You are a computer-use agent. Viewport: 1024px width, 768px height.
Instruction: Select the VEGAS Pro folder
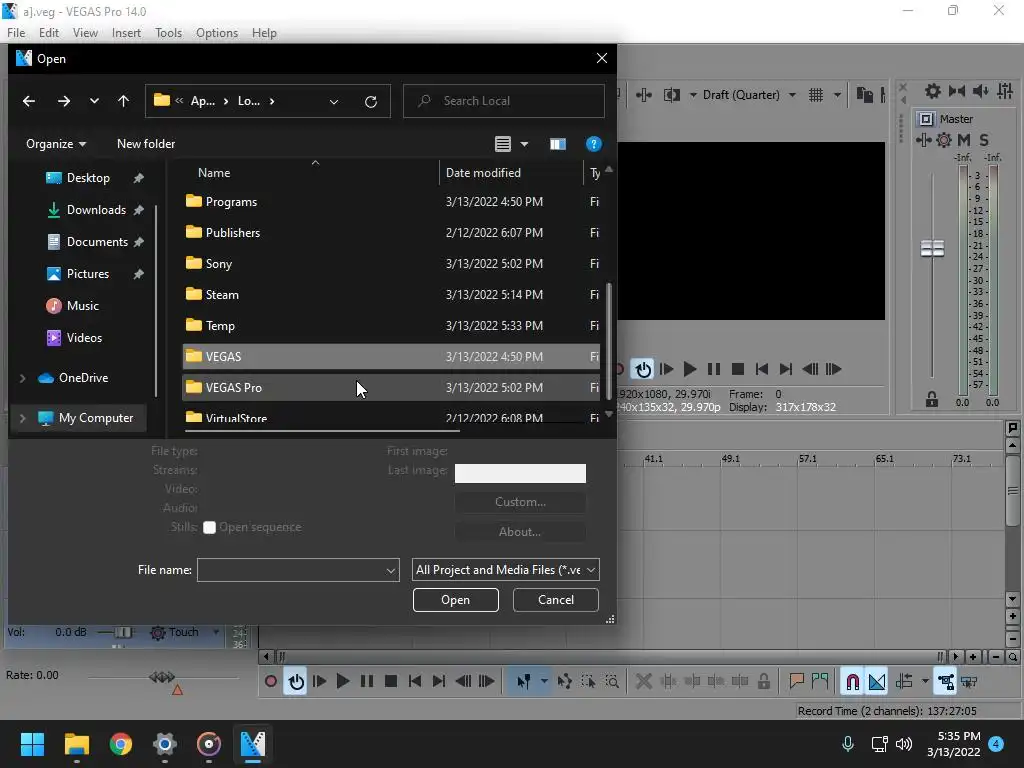pos(391,388)
